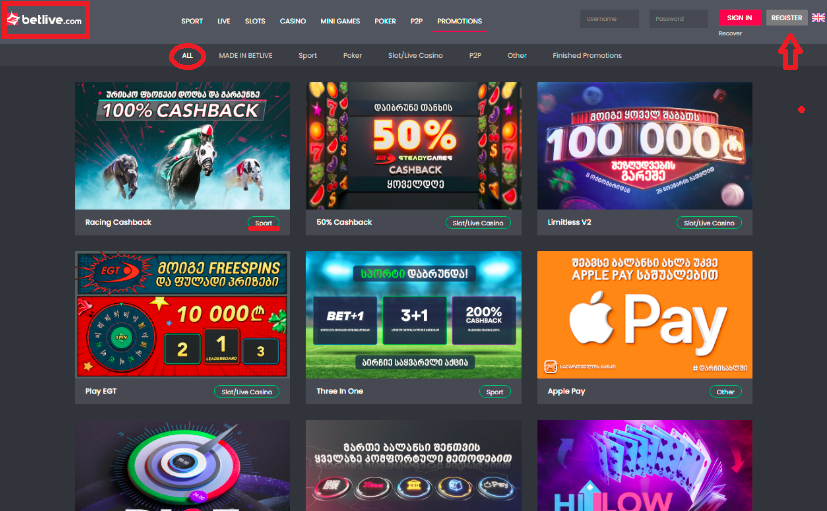Click the Other tag on Apple Pay
The image size is (827, 511).
(725, 392)
